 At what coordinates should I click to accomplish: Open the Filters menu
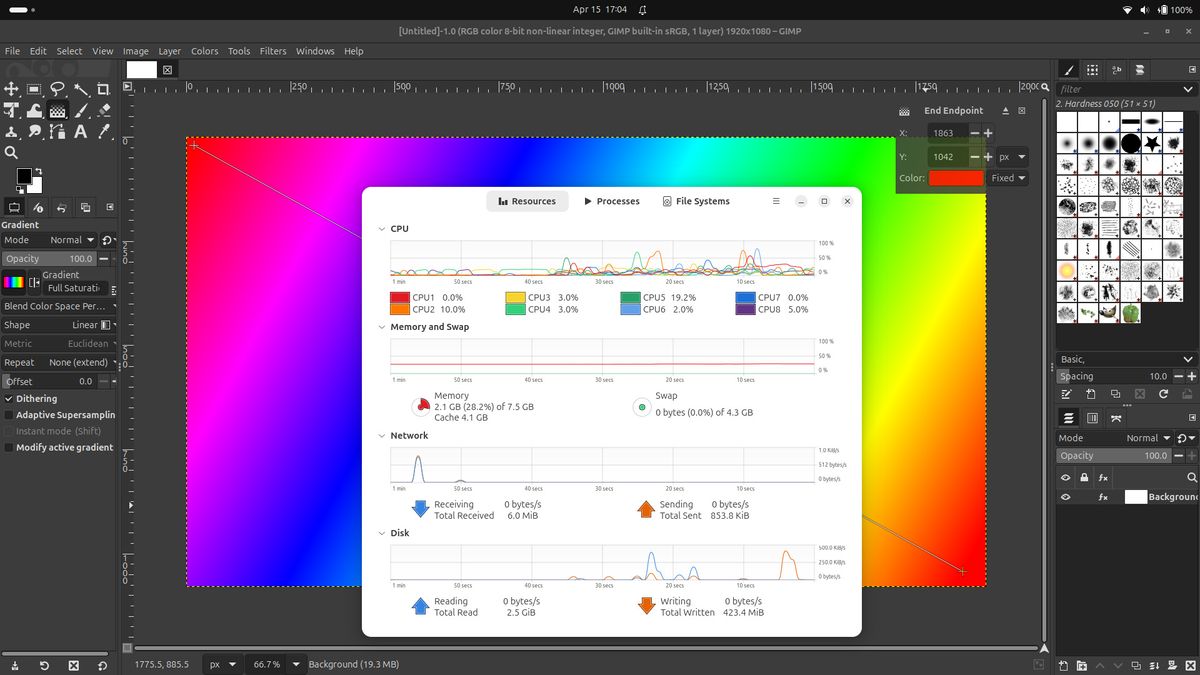pos(272,51)
